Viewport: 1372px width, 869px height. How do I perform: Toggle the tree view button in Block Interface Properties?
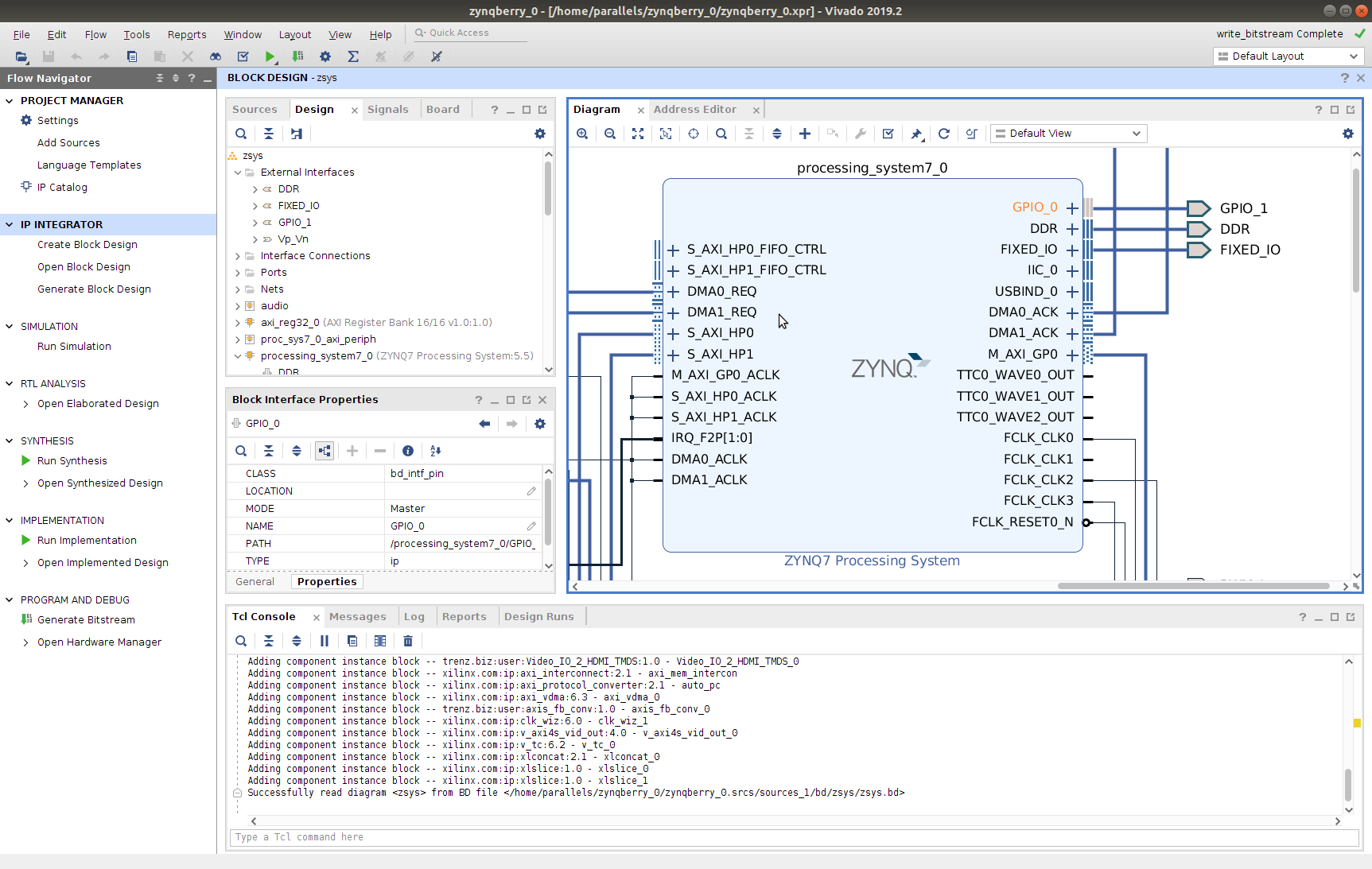[325, 451]
